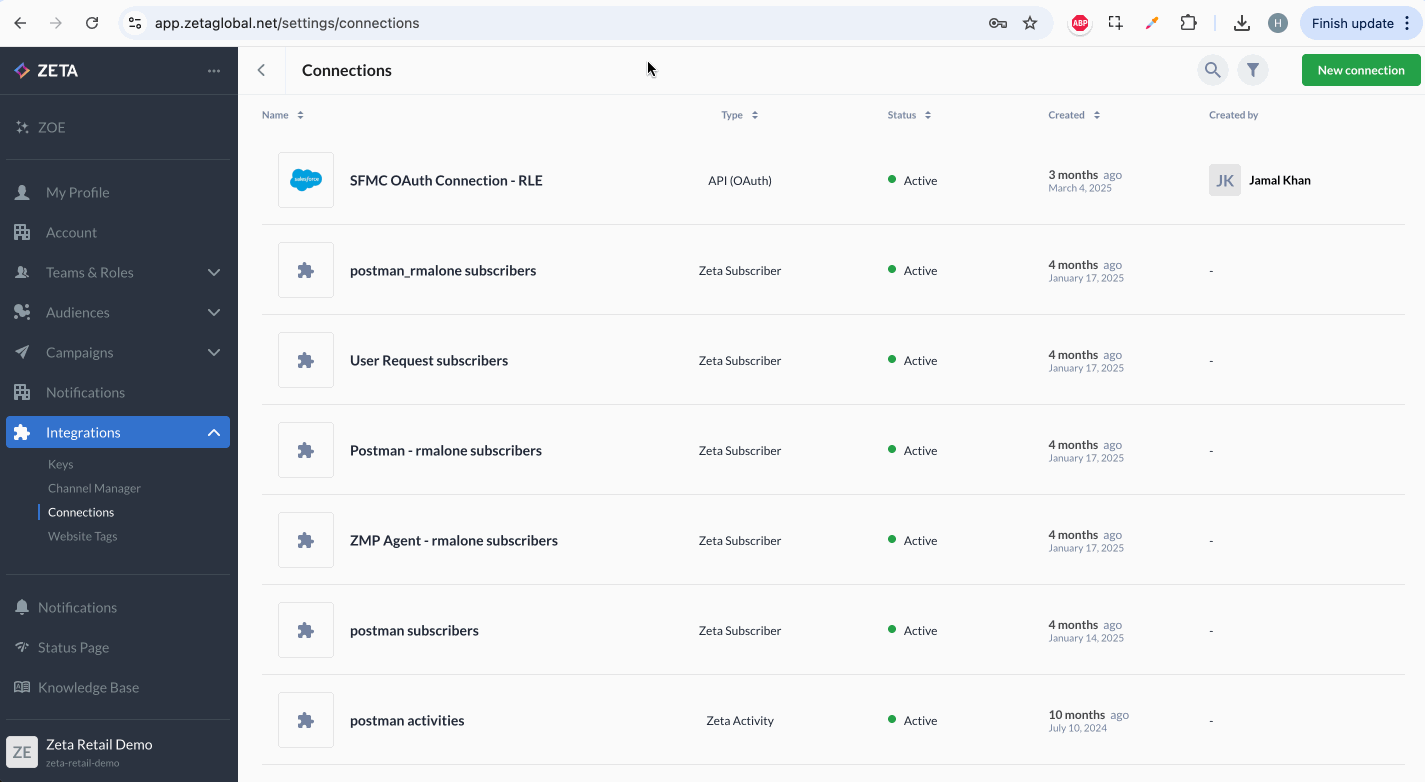Expand the Teams & Roles section
Image resolution: width=1425 pixels, height=782 pixels.
[213, 272]
